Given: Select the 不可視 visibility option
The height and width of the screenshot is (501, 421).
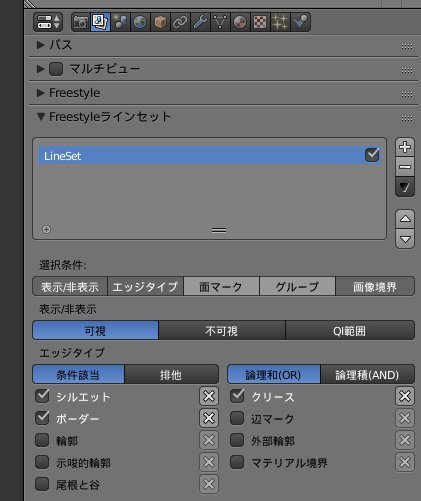Looking at the screenshot, I should [222, 331].
